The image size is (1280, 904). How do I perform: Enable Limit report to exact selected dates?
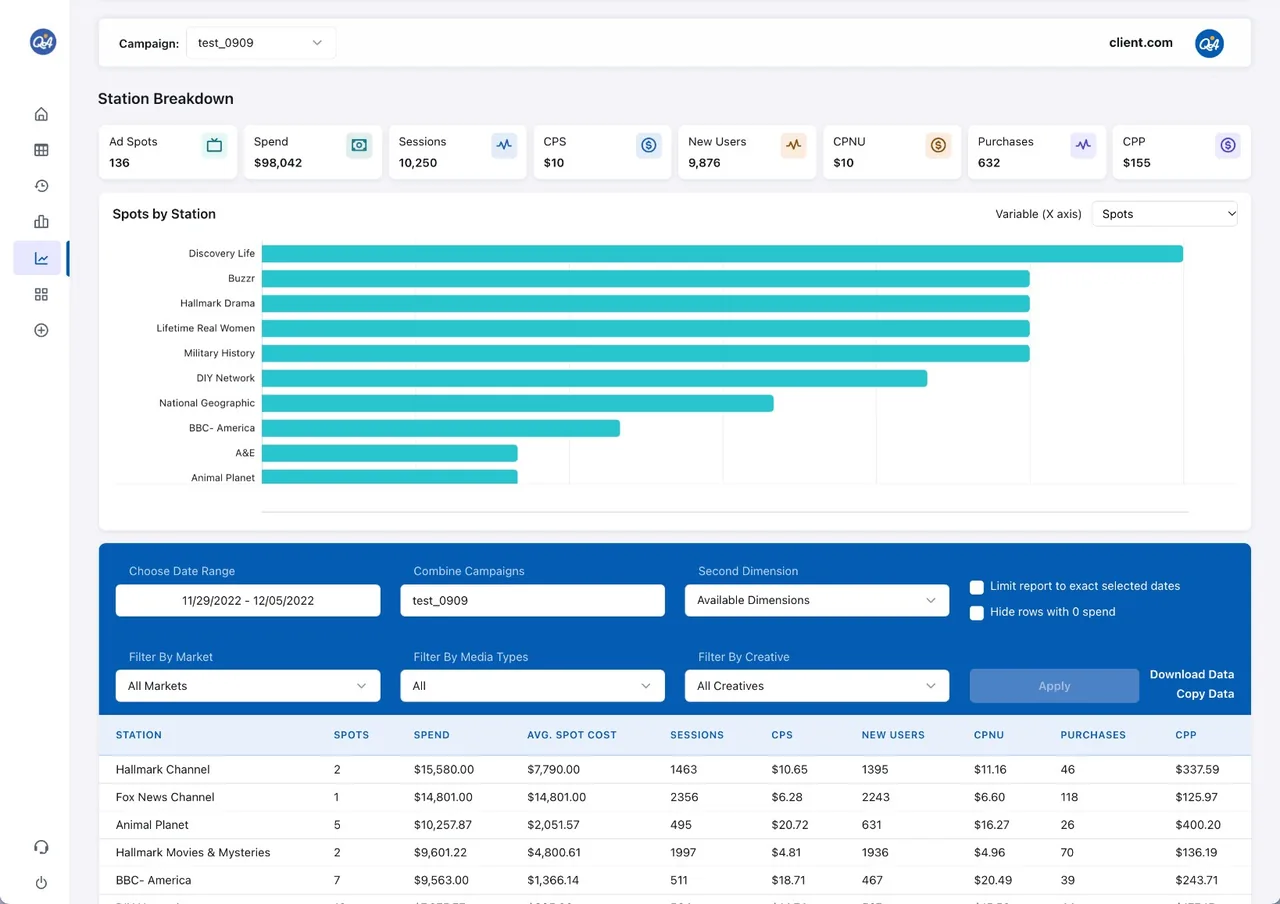coord(977,587)
